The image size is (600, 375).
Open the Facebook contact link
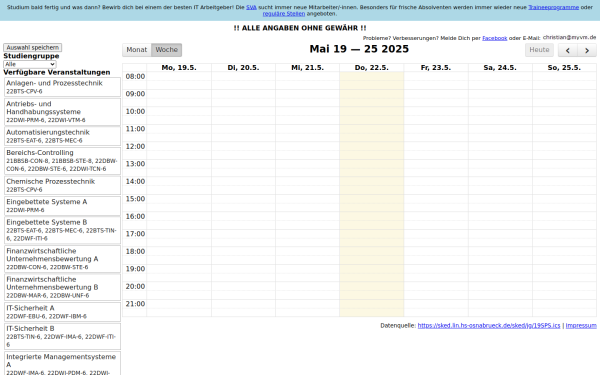[494, 38]
